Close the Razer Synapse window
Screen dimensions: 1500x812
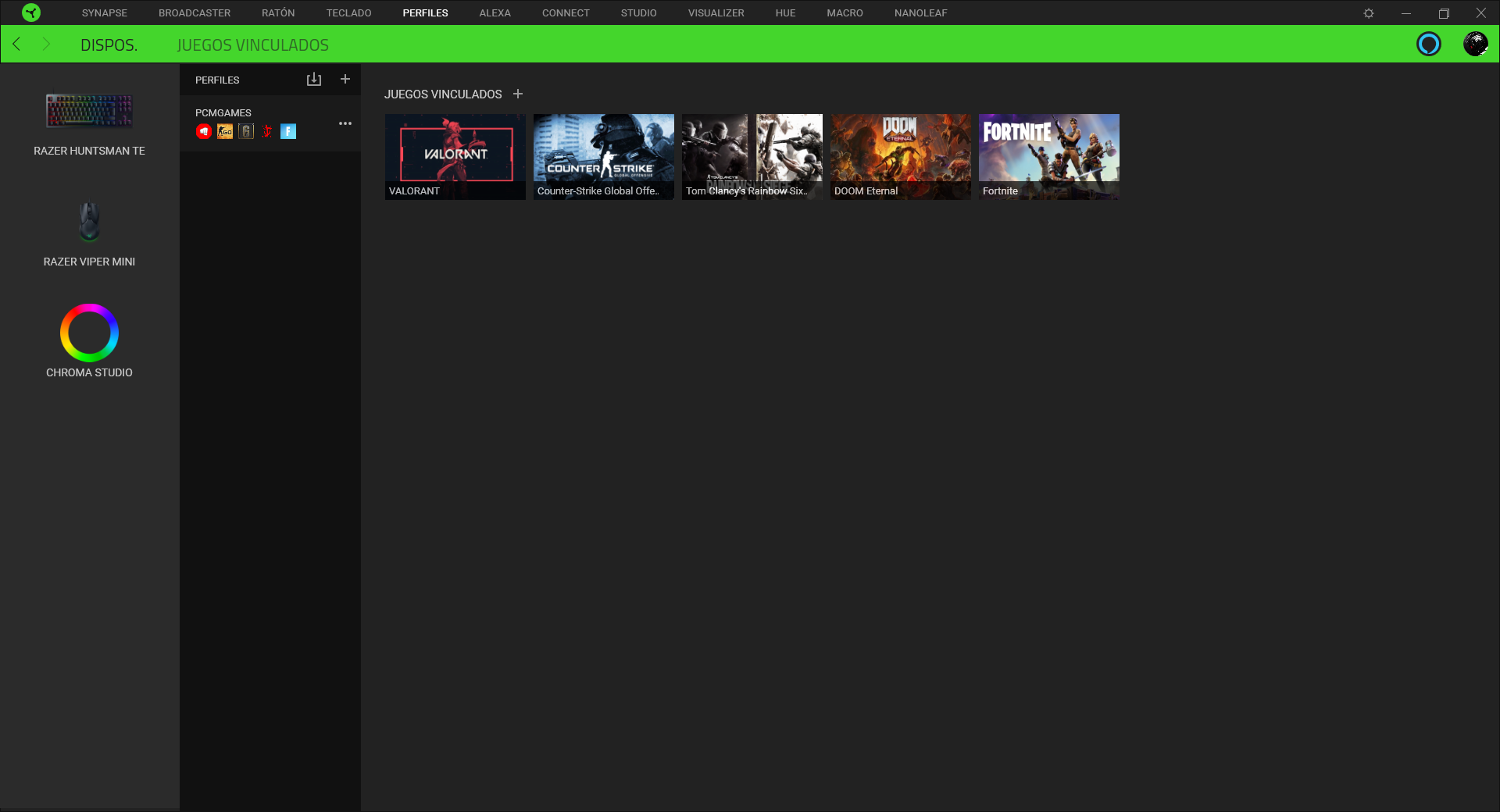tap(1480, 13)
